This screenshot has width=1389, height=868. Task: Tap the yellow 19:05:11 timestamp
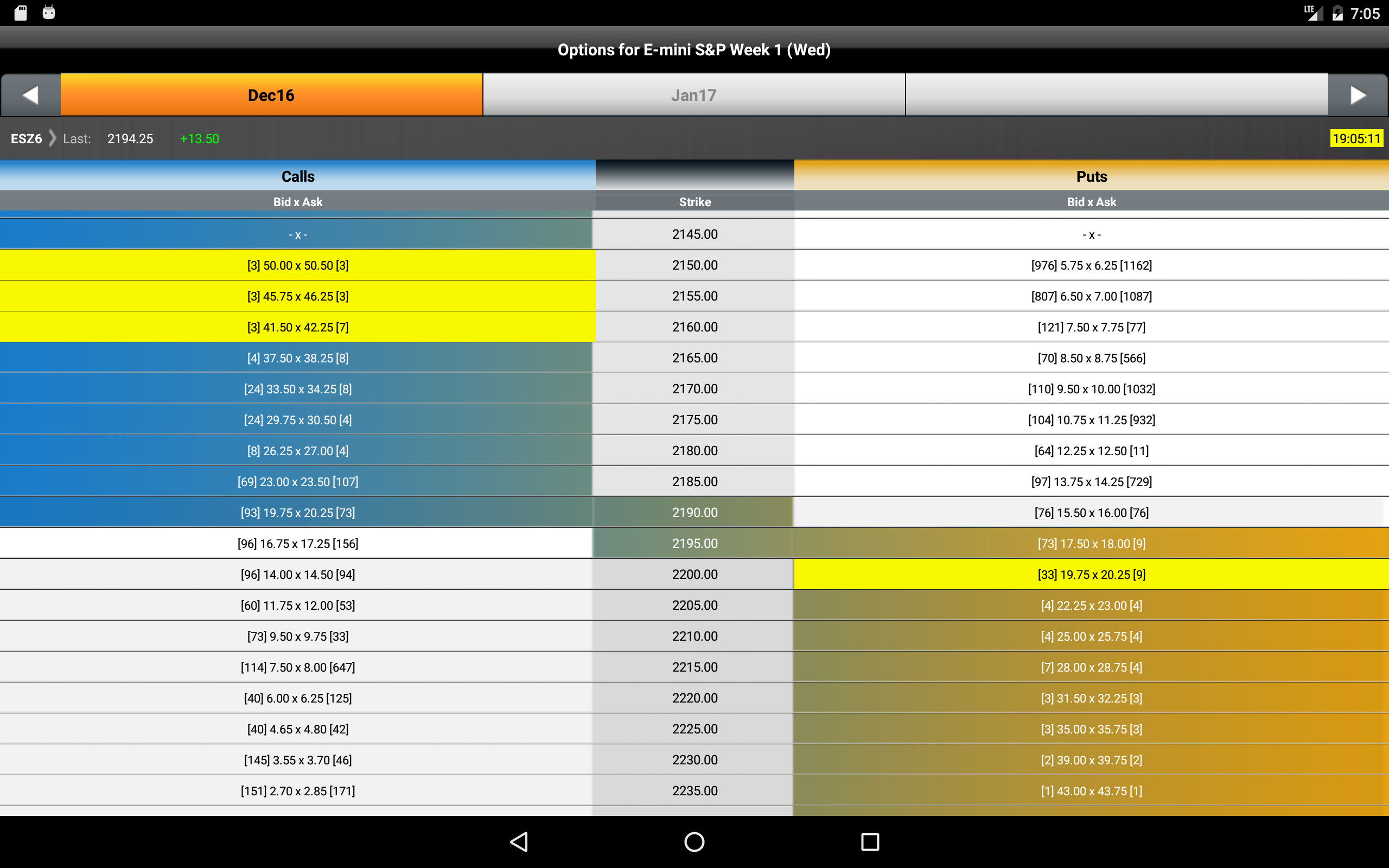[x=1356, y=138]
